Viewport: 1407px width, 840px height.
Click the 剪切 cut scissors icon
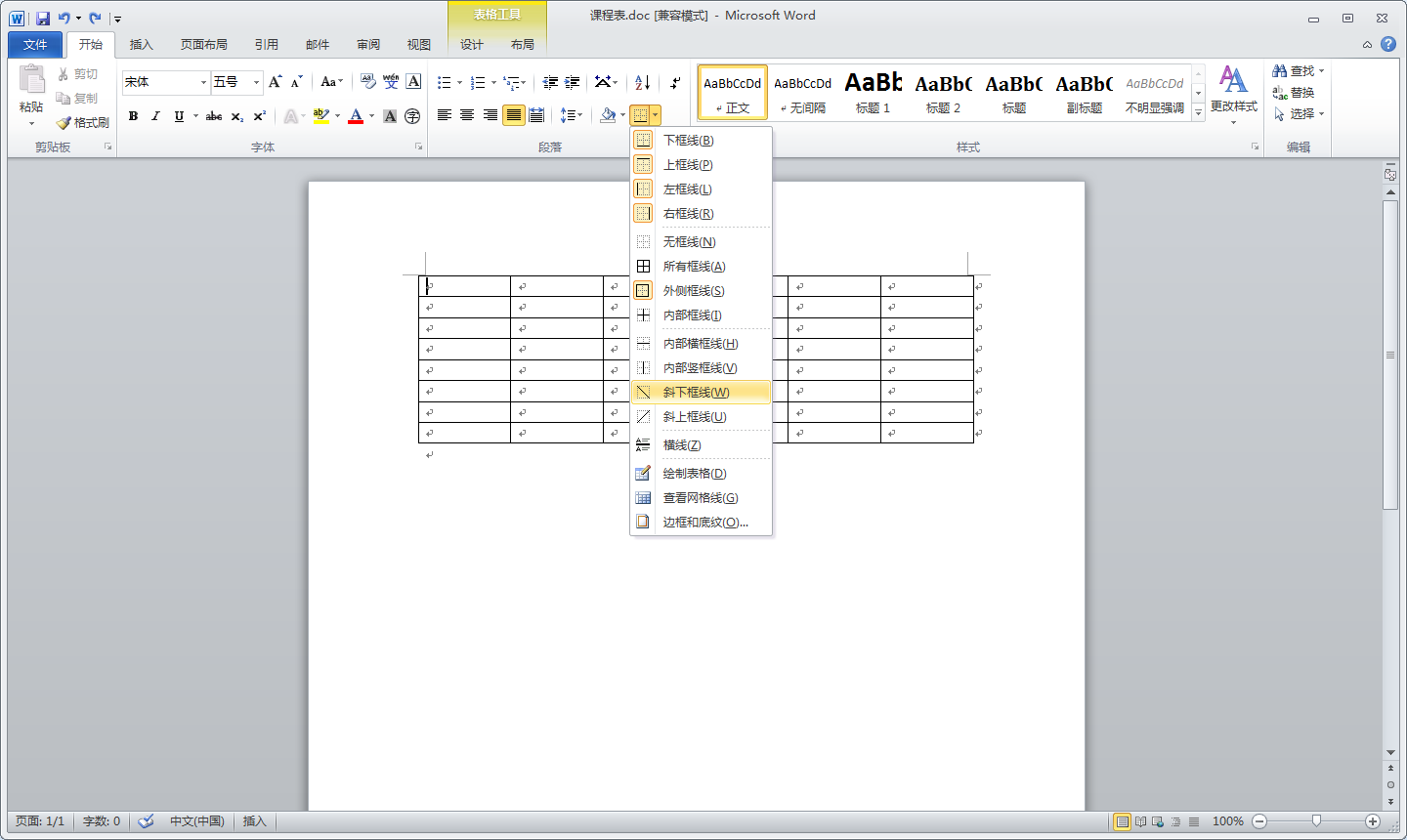[x=64, y=74]
